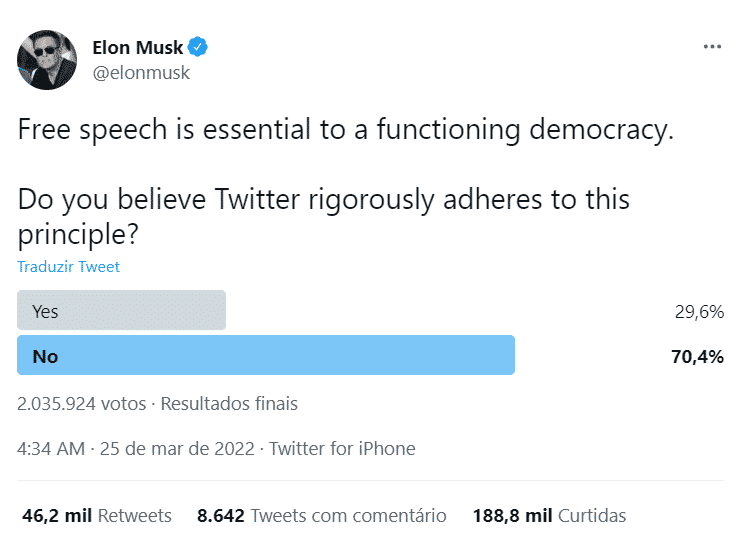View the 188,8 mil Curtidas list

549,515
